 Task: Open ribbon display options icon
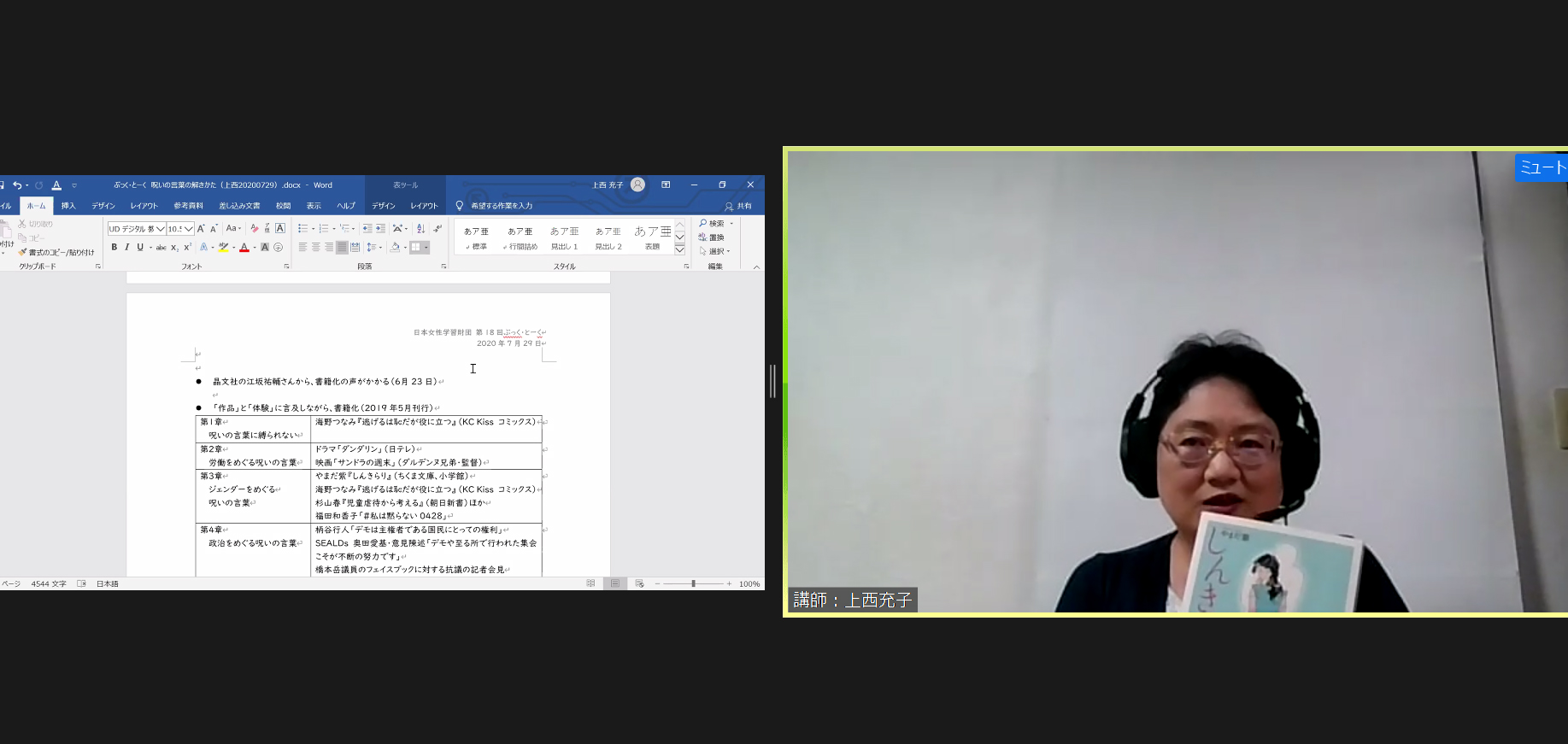click(x=666, y=185)
